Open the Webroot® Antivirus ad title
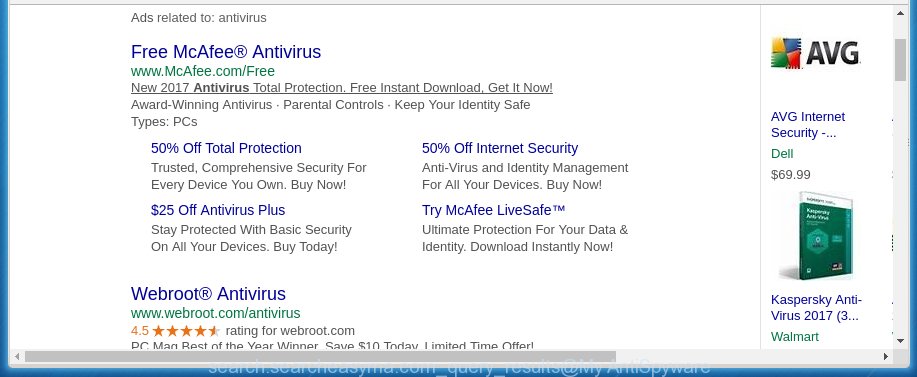This screenshot has width=917, height=377. tap(208, 293)
